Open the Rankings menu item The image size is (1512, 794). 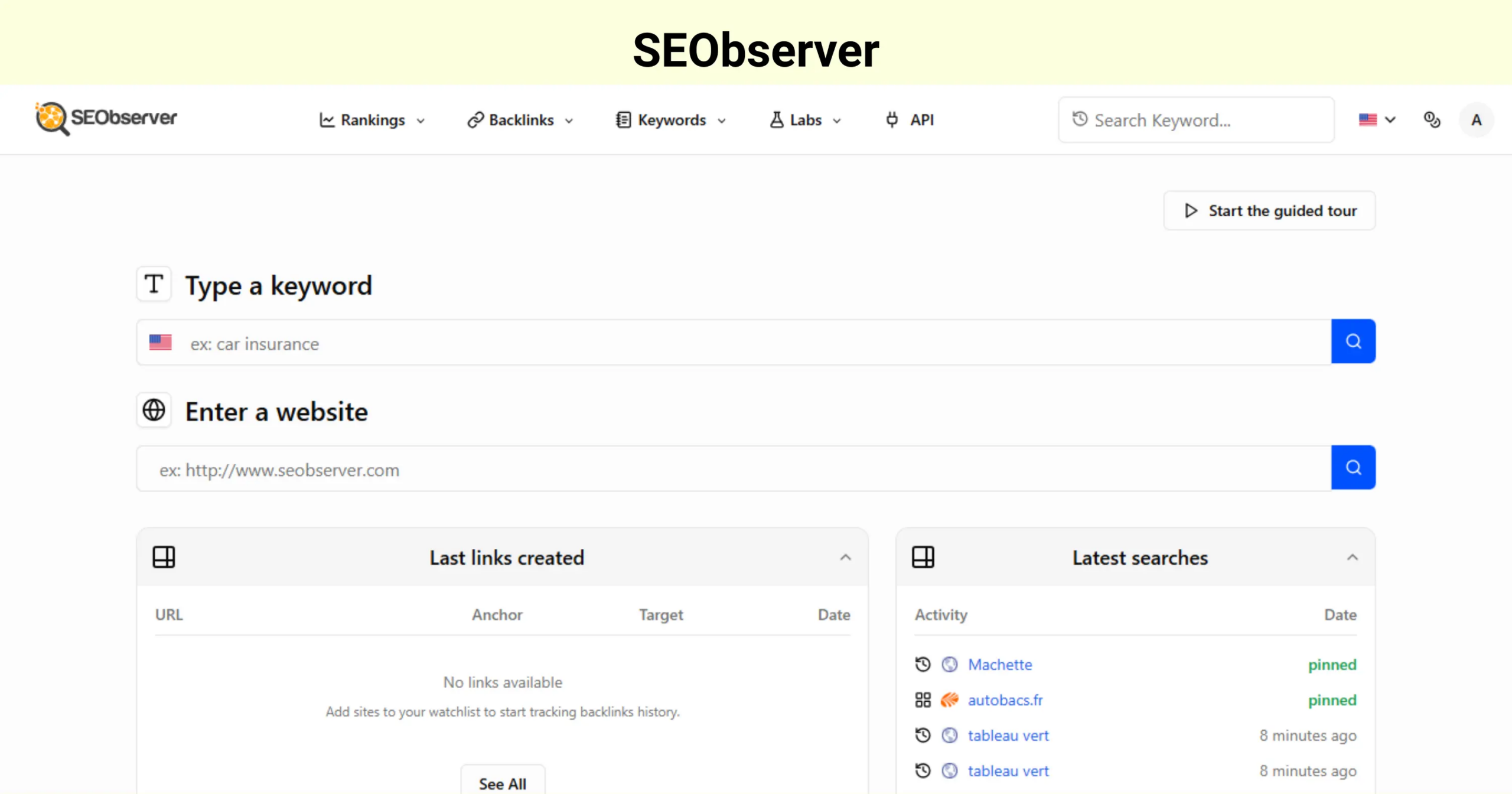click(373, 120)
